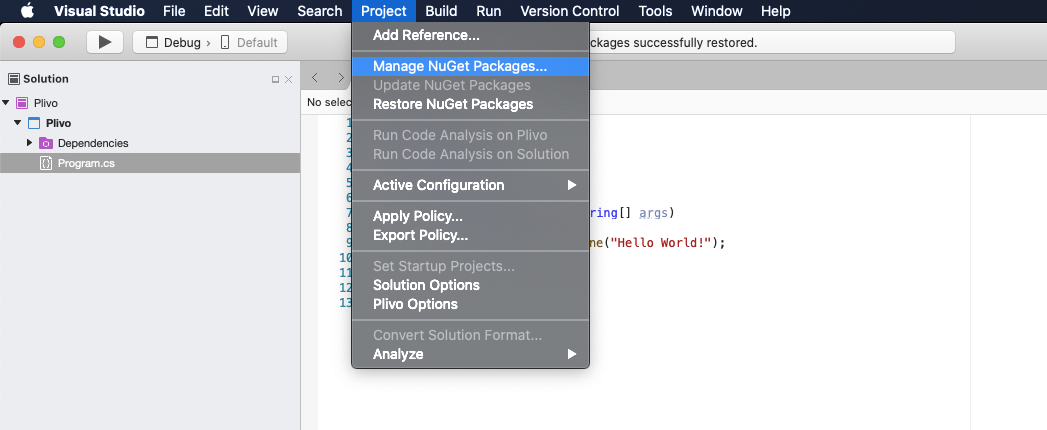Click the Run play button
1047x430 pixels.
coord(105,42)
